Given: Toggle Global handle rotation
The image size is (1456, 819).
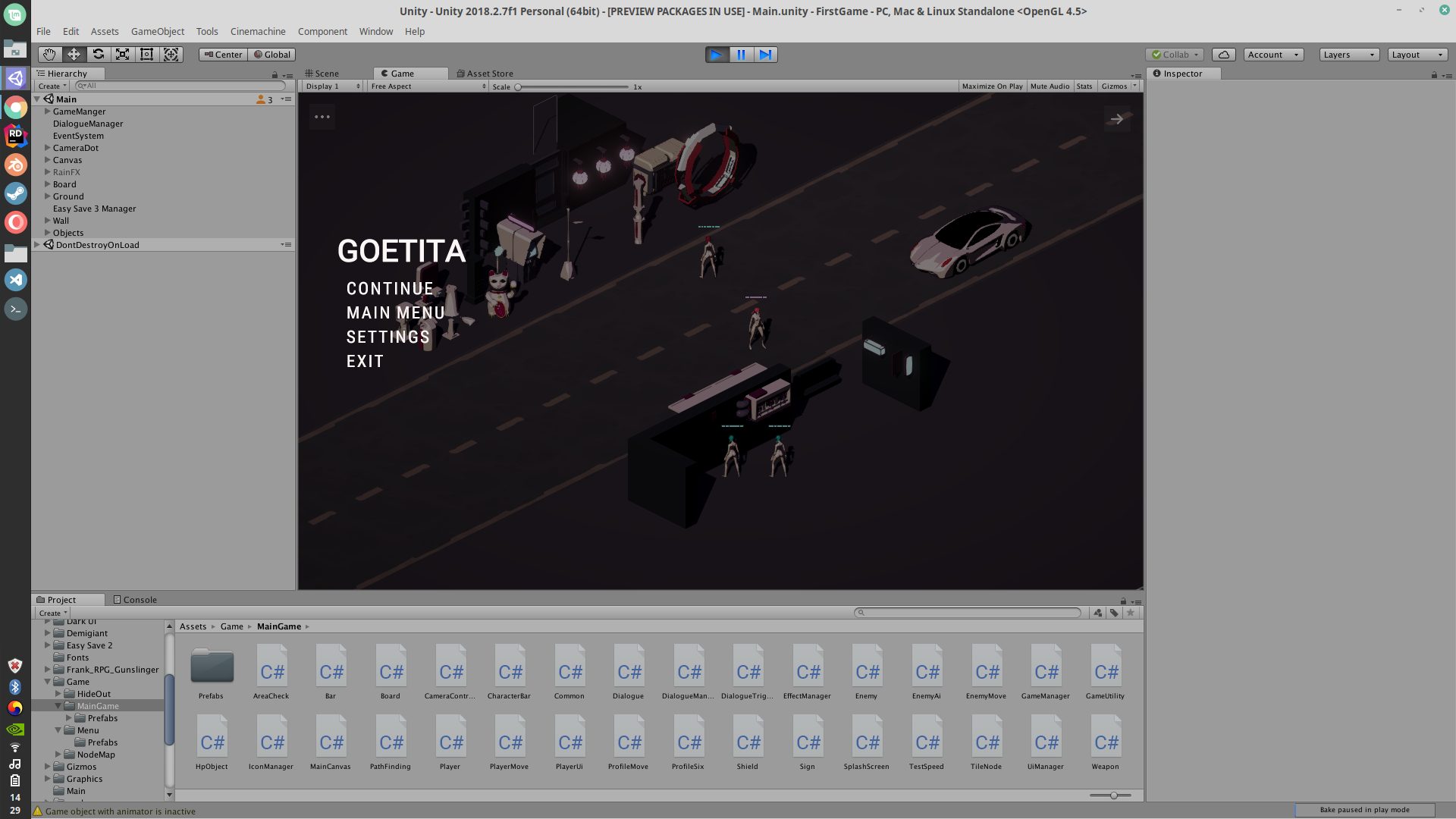Looking at the screenshot, I should (x=271, y=55).
